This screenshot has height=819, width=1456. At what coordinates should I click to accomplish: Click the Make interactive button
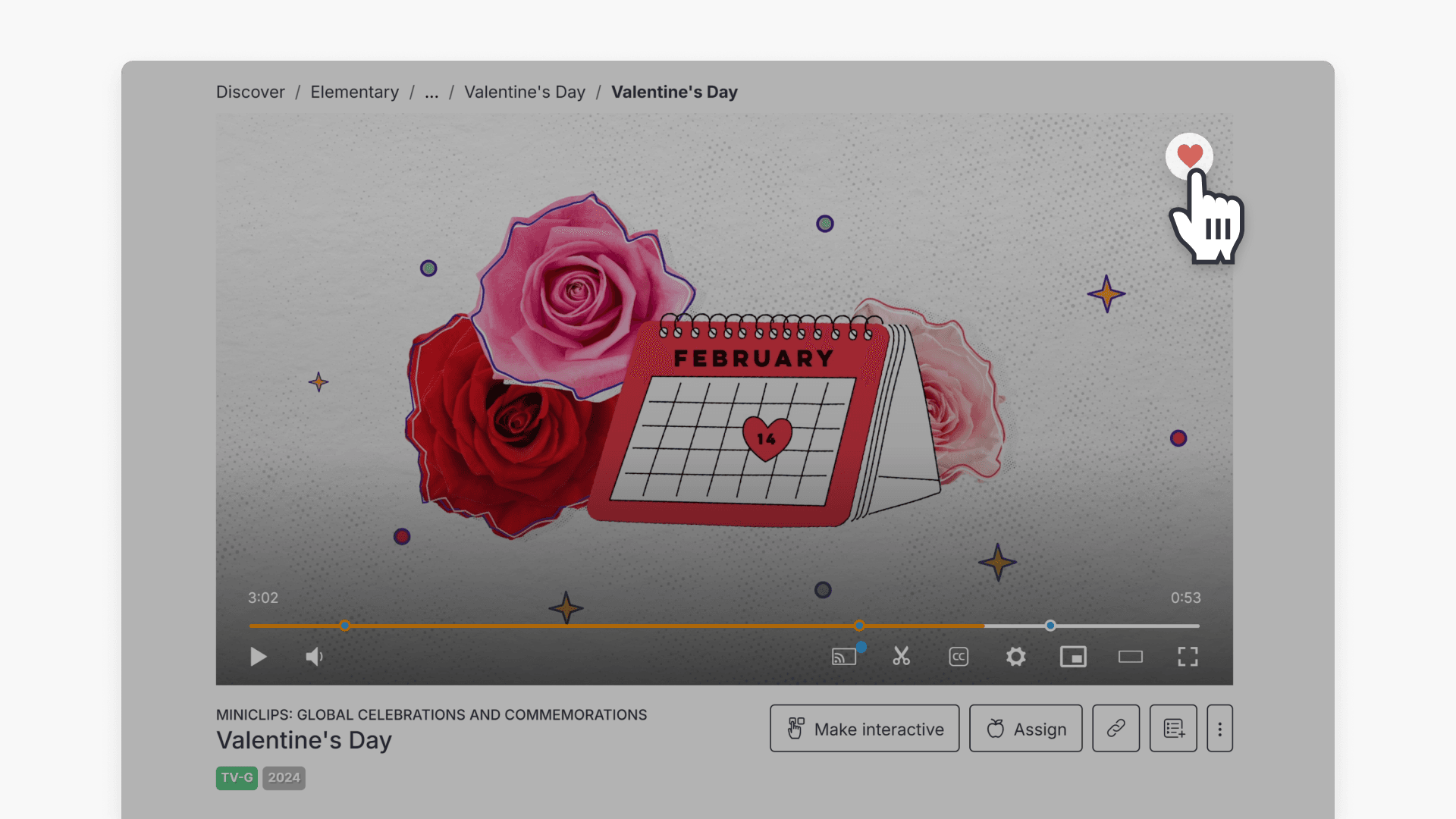864,729
